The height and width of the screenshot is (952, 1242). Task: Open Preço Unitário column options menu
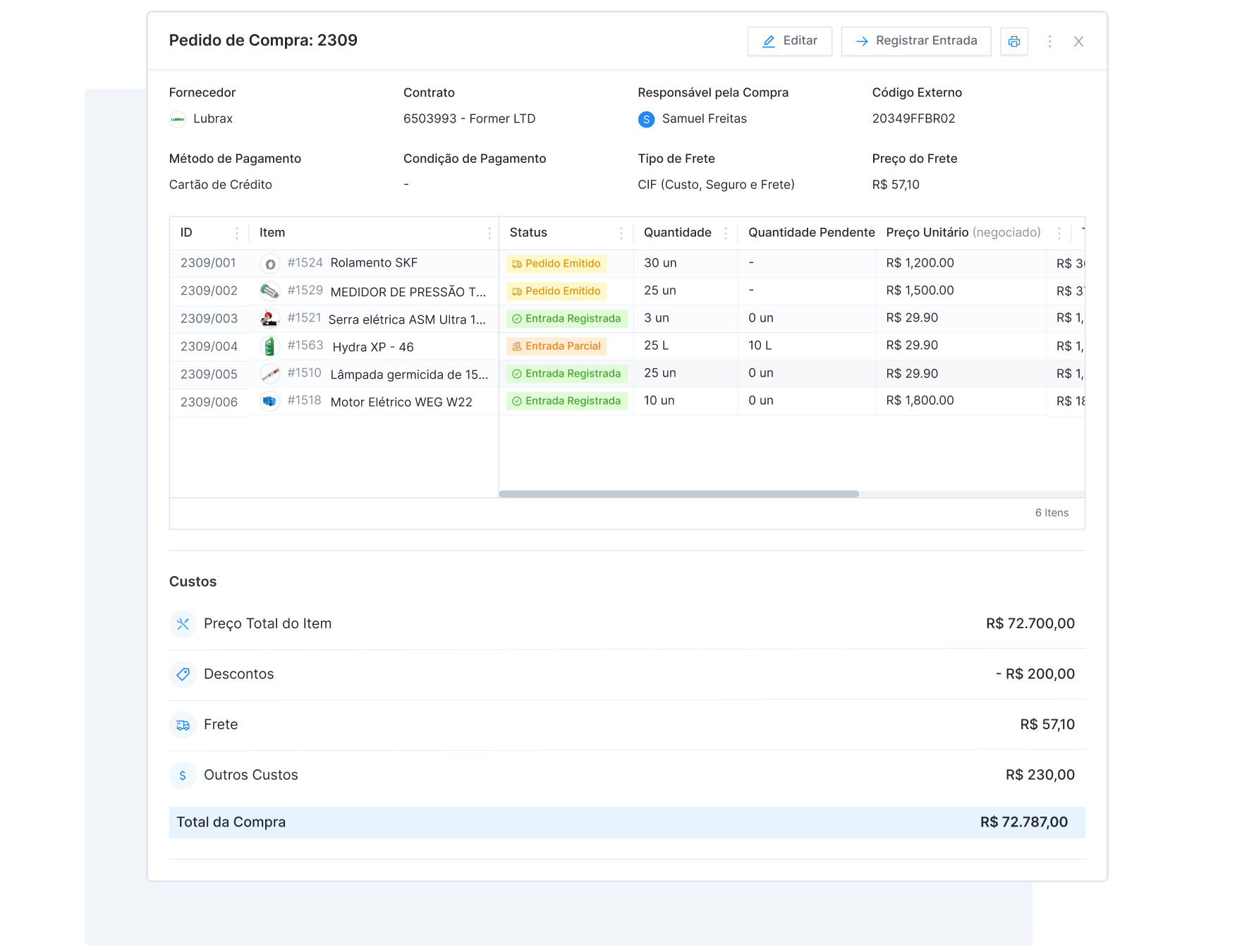pos(1059,233)
